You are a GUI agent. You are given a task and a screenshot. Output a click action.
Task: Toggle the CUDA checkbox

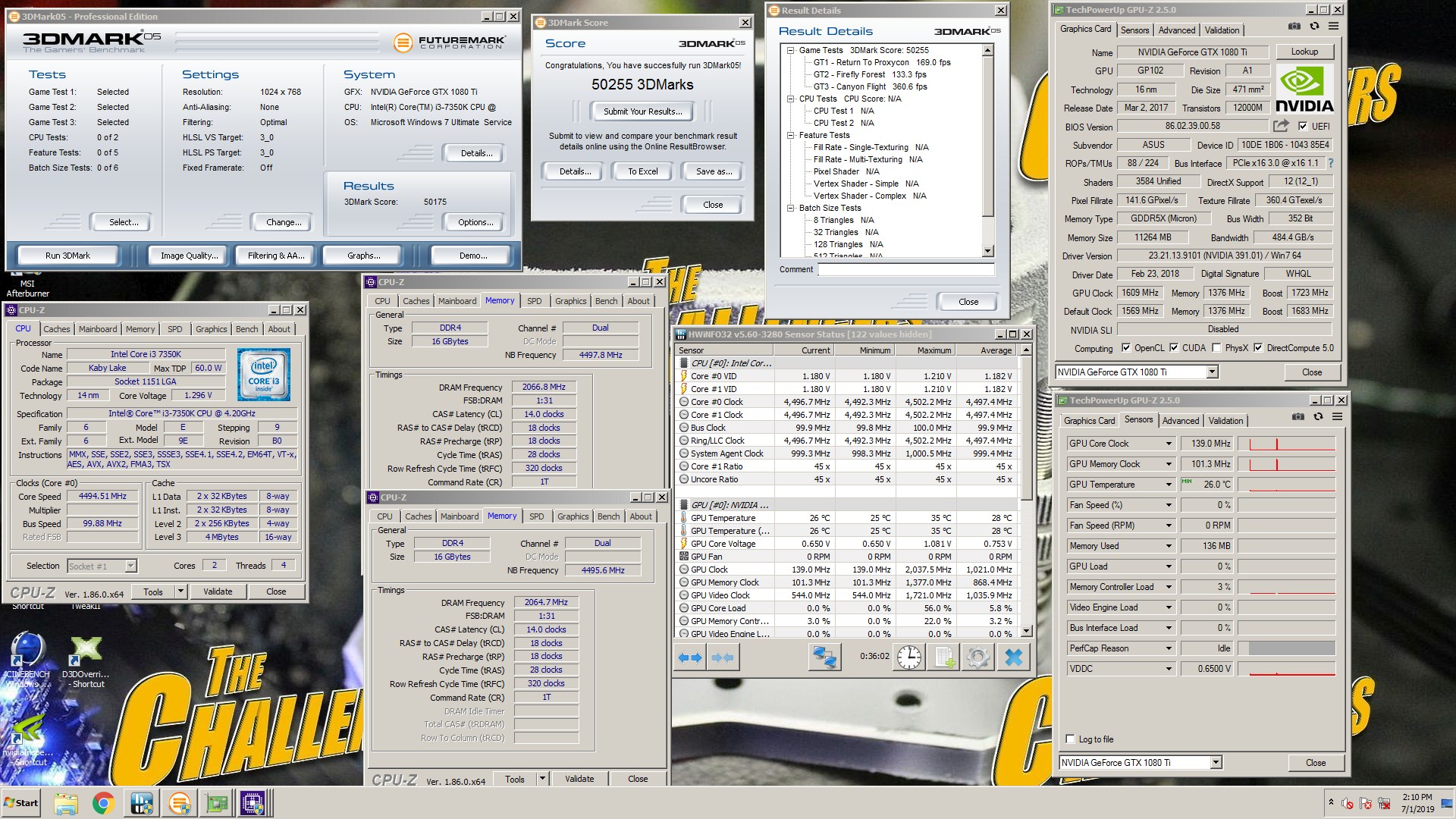coord(1174,348)
